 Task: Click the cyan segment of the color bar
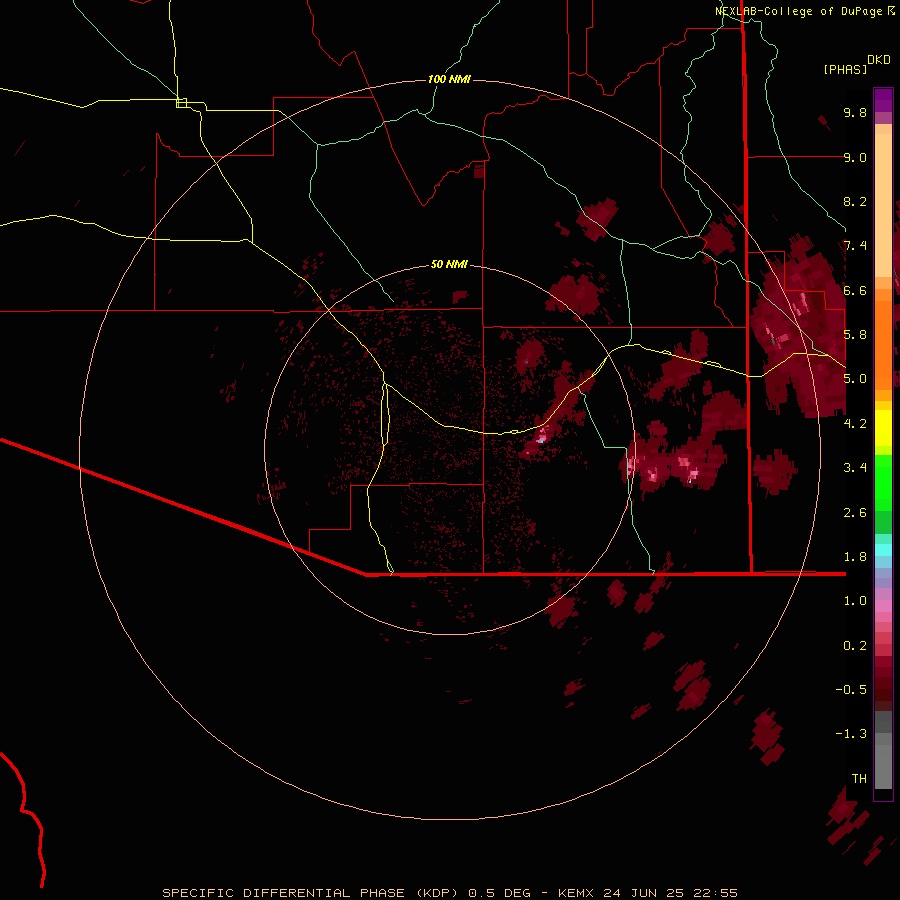(x=883, y=550)
